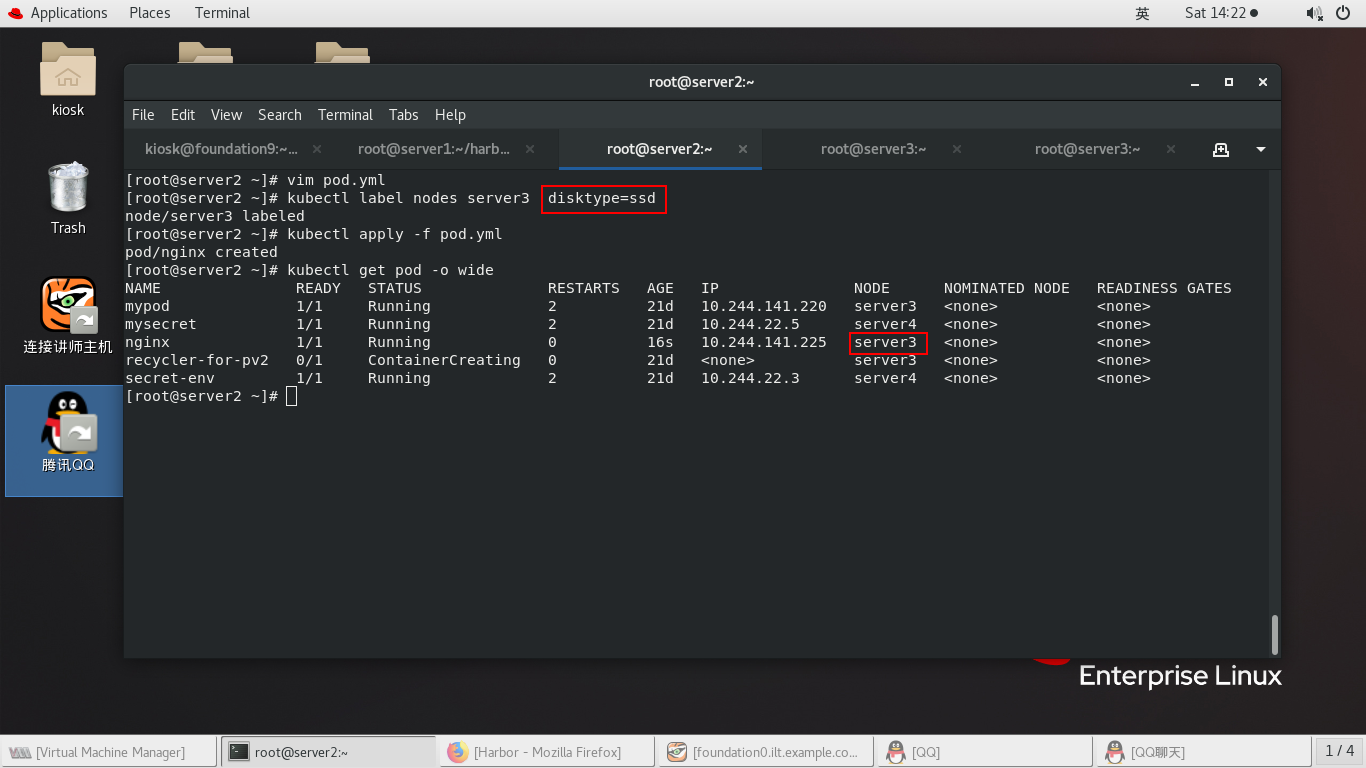
Task: Click the Virtual Machine Manager taskbar icon
Action: pos(107,752)
